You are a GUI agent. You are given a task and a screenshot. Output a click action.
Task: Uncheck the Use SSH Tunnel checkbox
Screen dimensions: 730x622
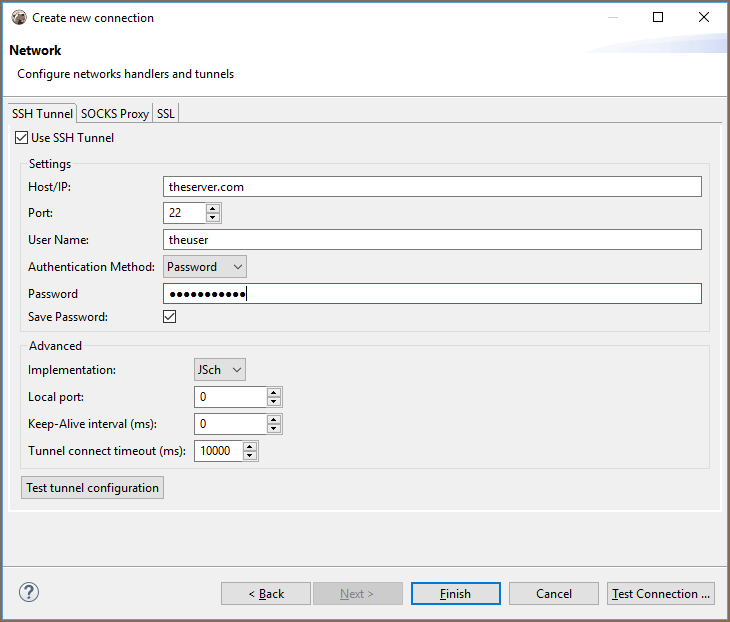click(22, 138)
